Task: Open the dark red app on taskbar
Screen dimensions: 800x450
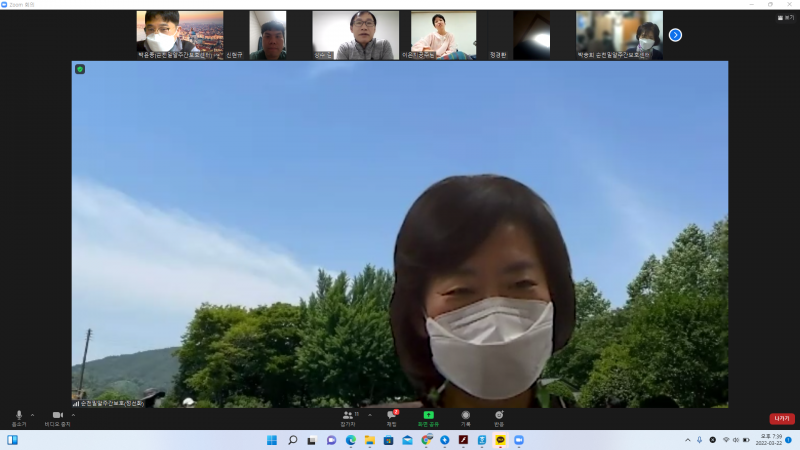Action: click(x=463, y=440)
